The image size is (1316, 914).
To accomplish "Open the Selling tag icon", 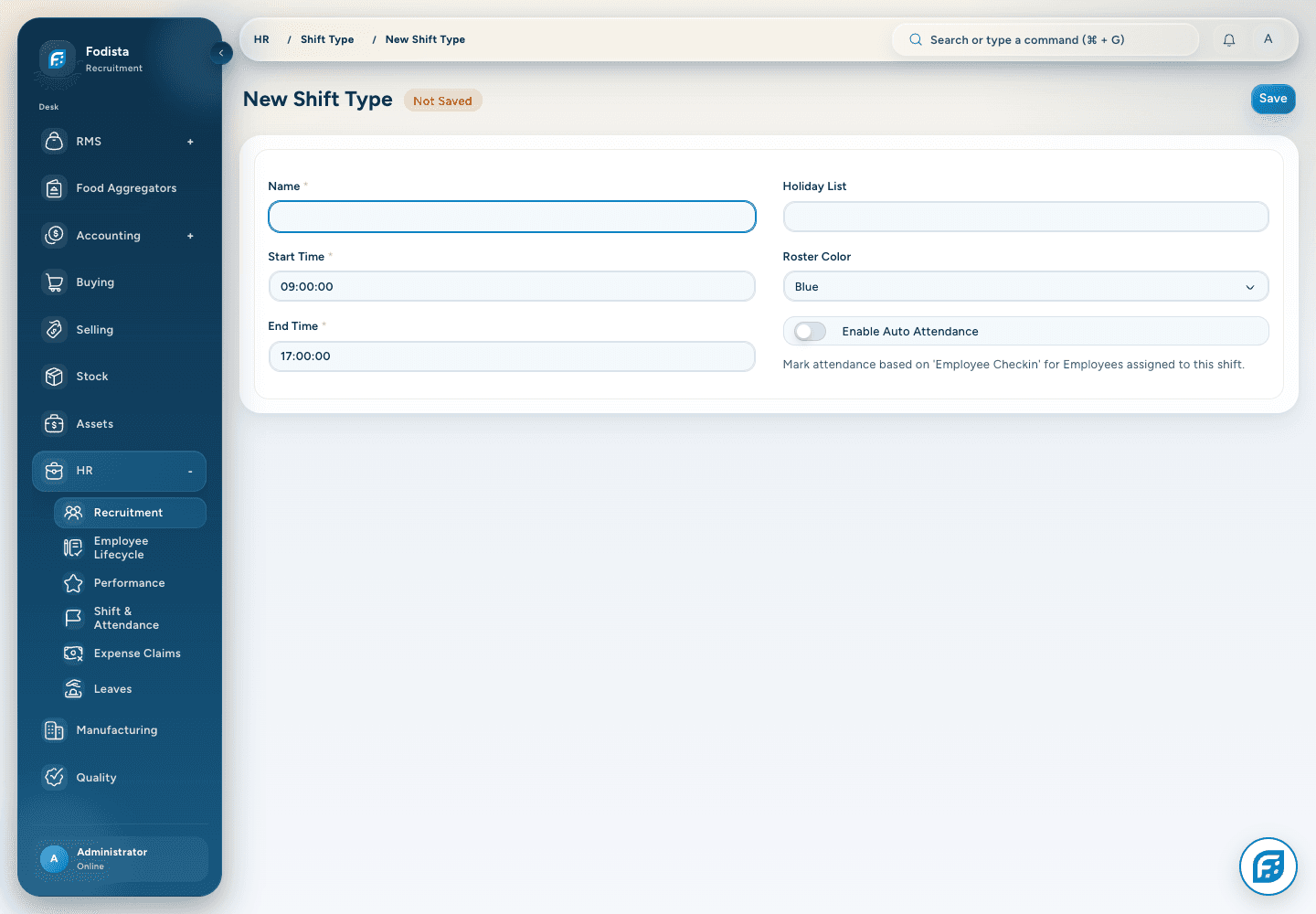I will tap(55, 330).
